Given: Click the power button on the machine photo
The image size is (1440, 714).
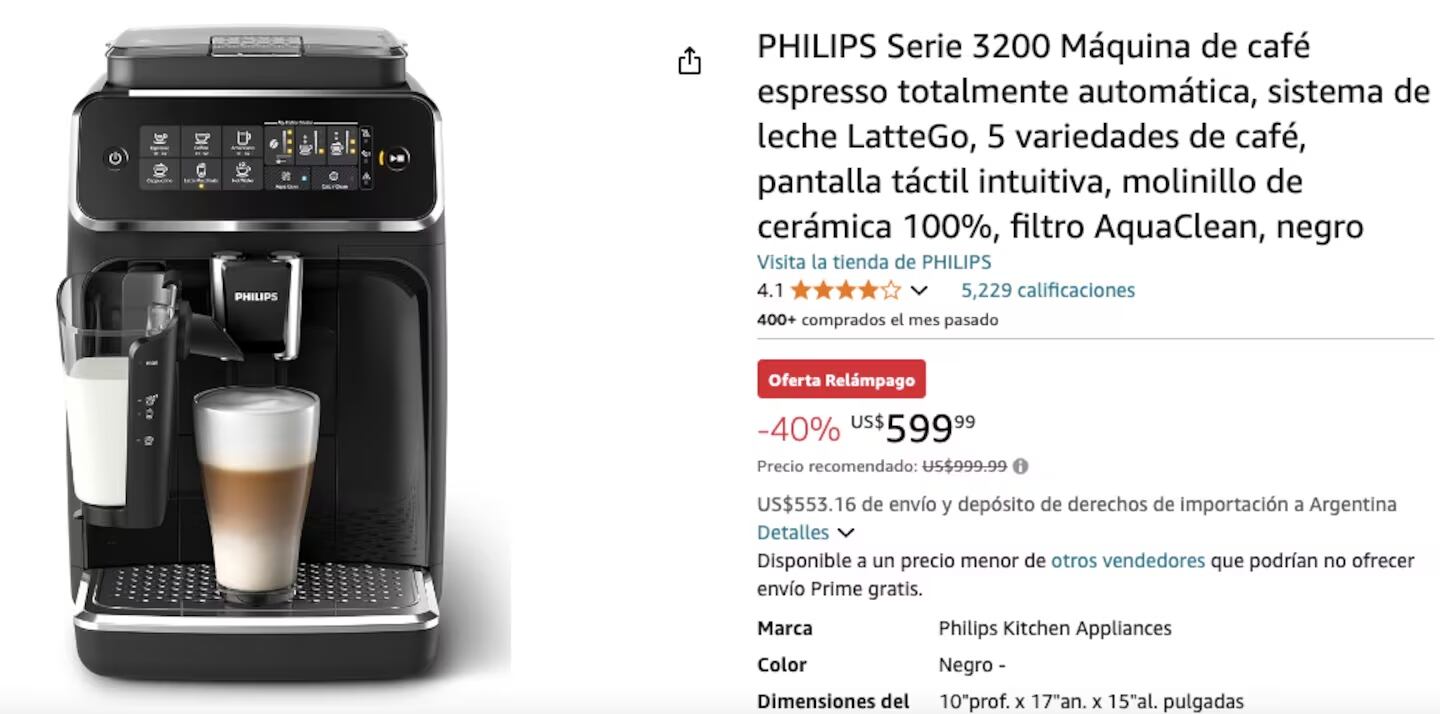Looking at the screenshot, I should 116,158.
